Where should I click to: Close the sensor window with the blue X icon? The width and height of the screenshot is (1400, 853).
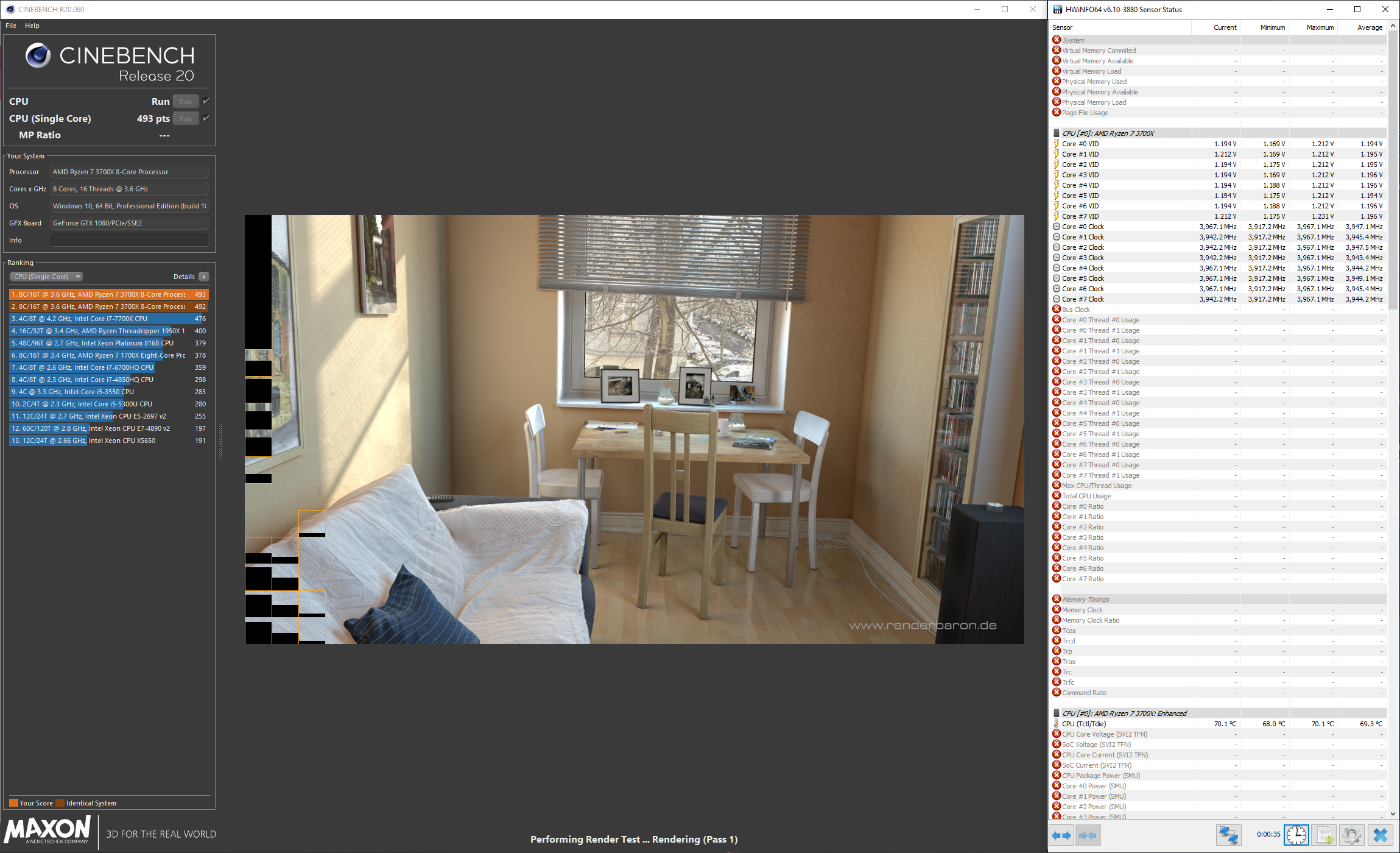[x=1381, y=835]
